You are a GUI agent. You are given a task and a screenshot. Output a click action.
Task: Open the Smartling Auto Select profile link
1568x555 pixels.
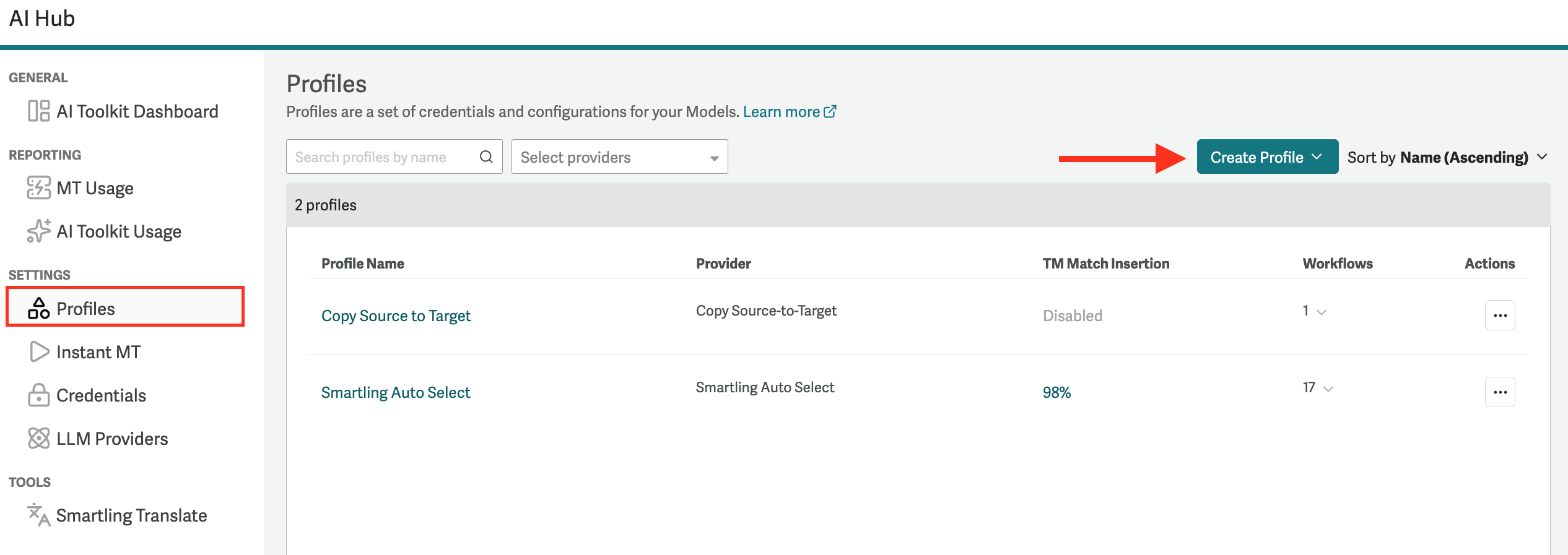coord(395,392)
